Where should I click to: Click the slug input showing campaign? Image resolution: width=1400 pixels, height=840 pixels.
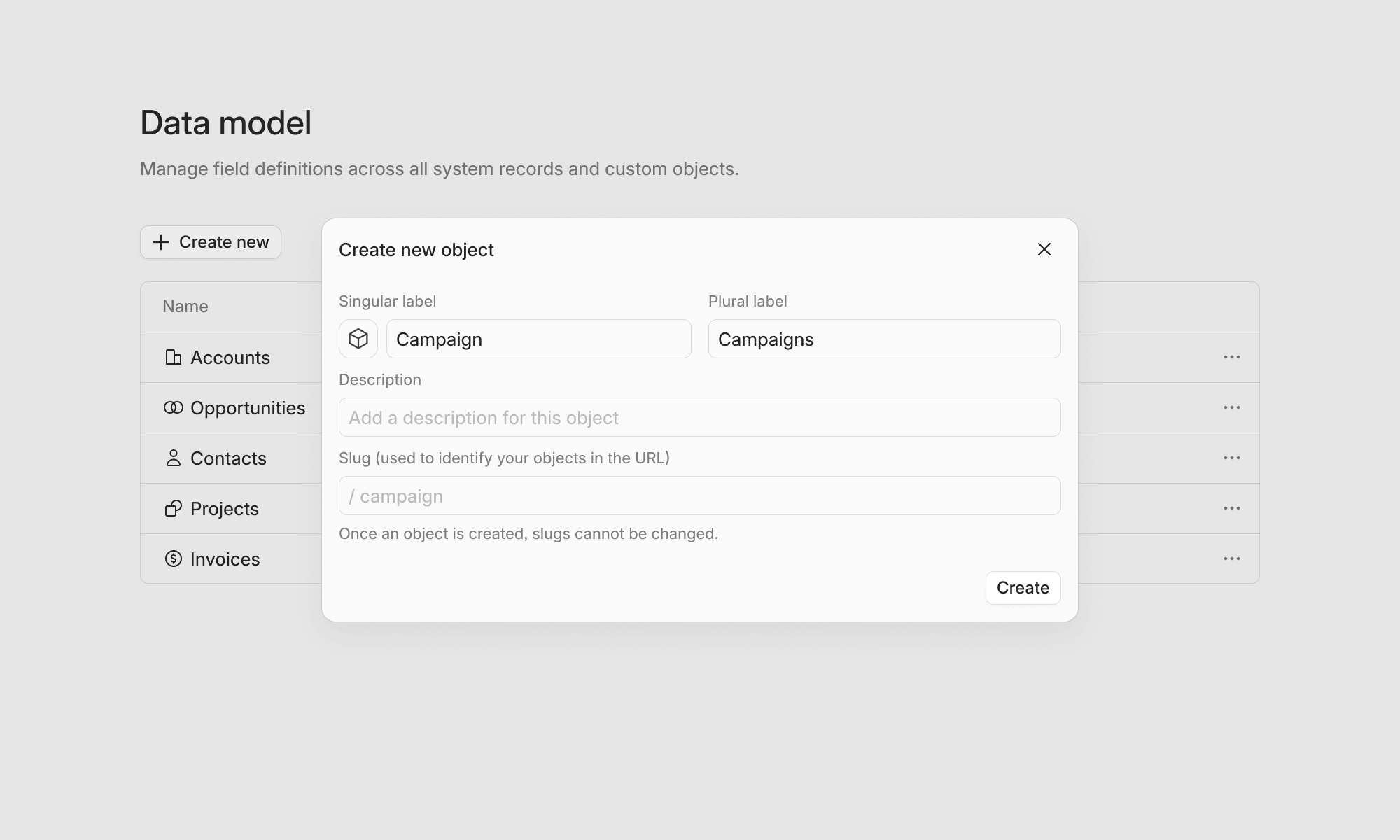pyautogui.click(x=699, y=496)
